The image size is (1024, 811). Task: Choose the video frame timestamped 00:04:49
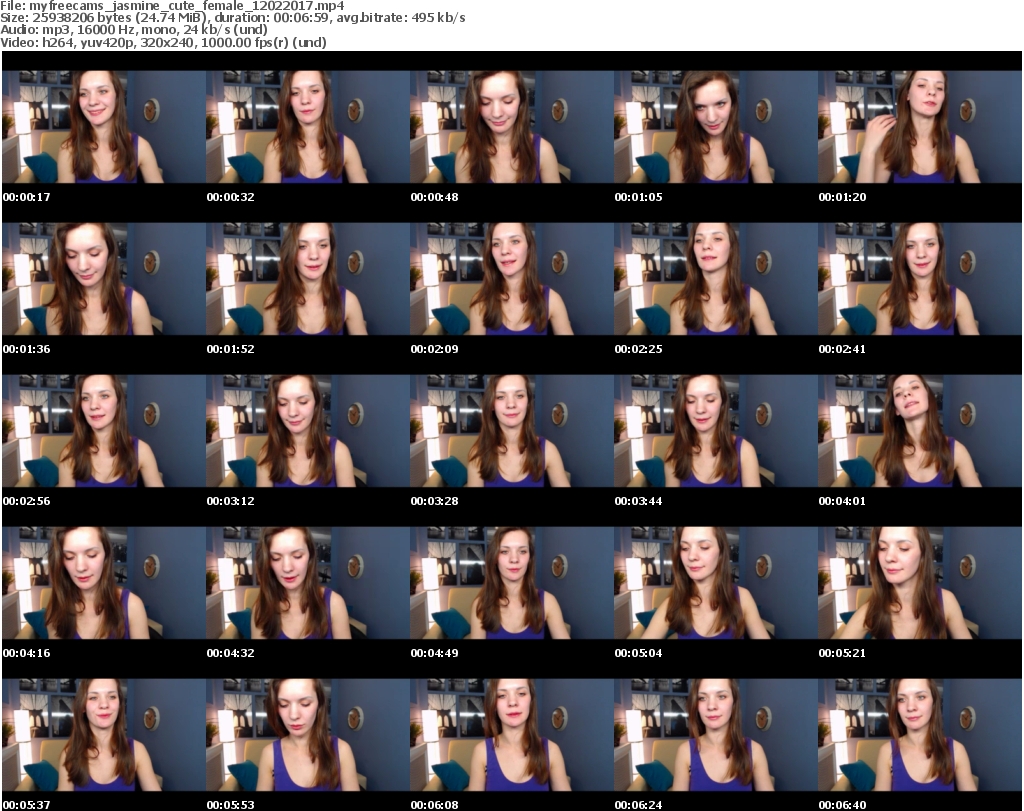(x=511, y=583)
